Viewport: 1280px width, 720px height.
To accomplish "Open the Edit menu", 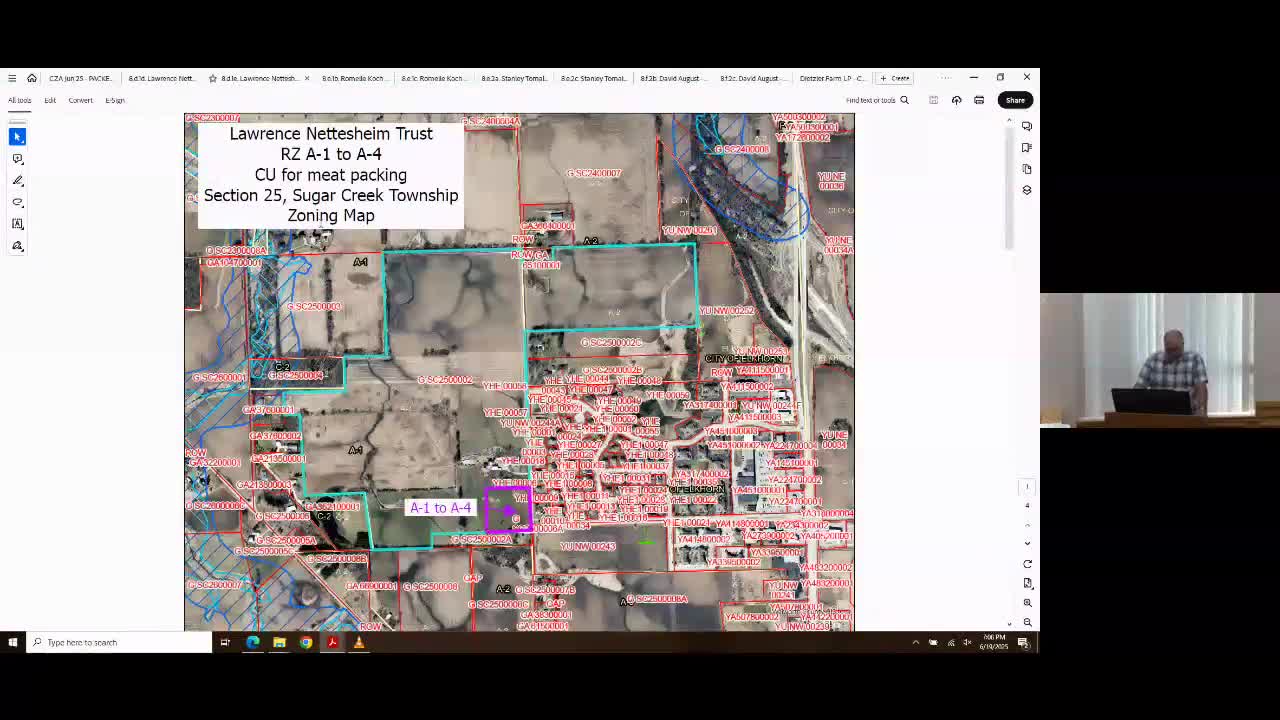I will pyautogui.click(x=50, y=100).
